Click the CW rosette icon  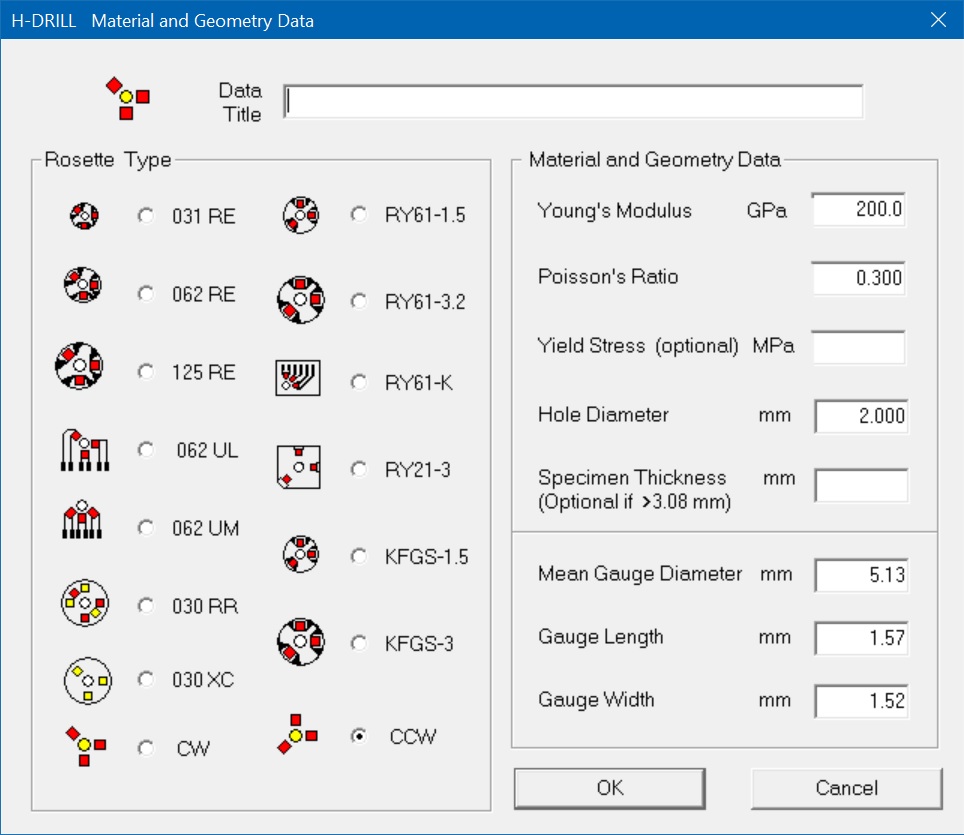[85, 746]
